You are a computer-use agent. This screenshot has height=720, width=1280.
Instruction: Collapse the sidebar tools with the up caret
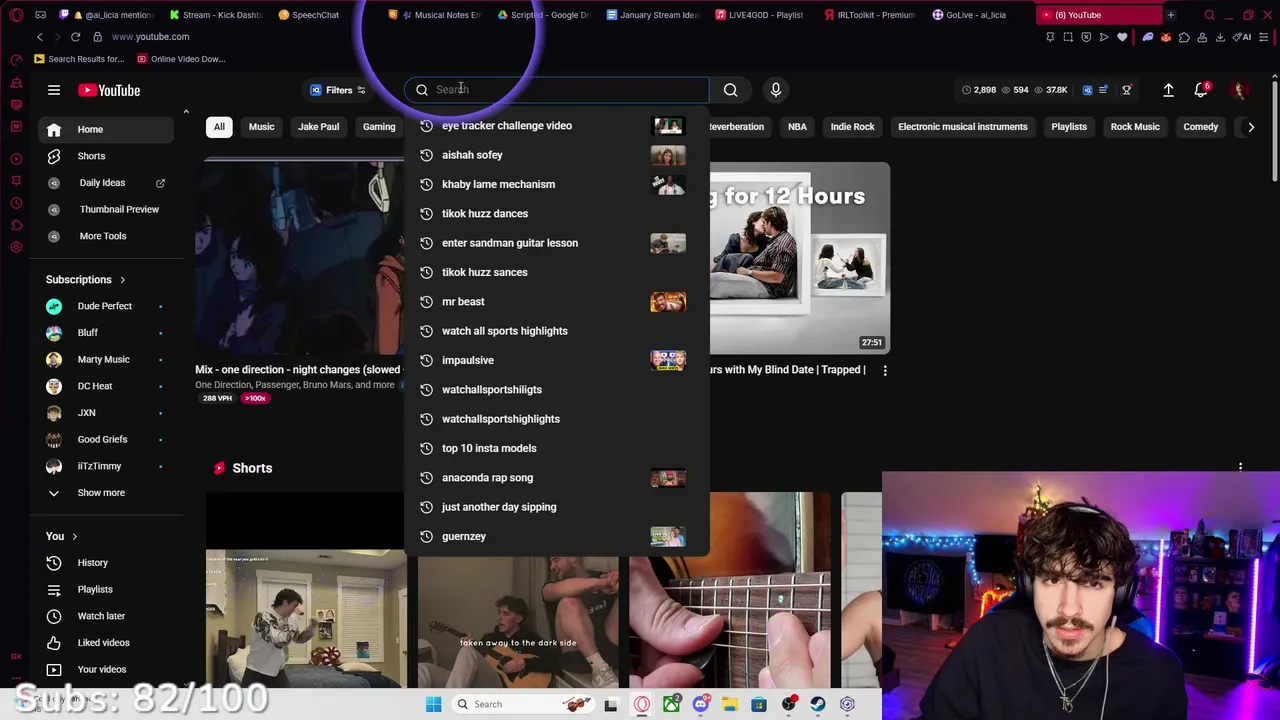[186, 112]
